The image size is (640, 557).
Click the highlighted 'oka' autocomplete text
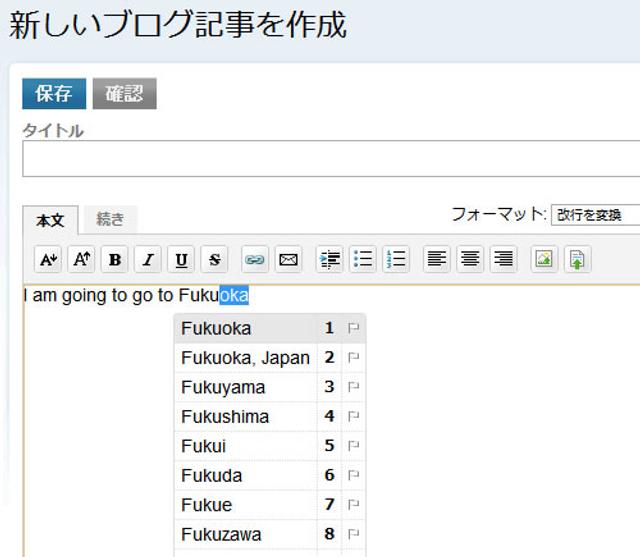coord(234,295)
